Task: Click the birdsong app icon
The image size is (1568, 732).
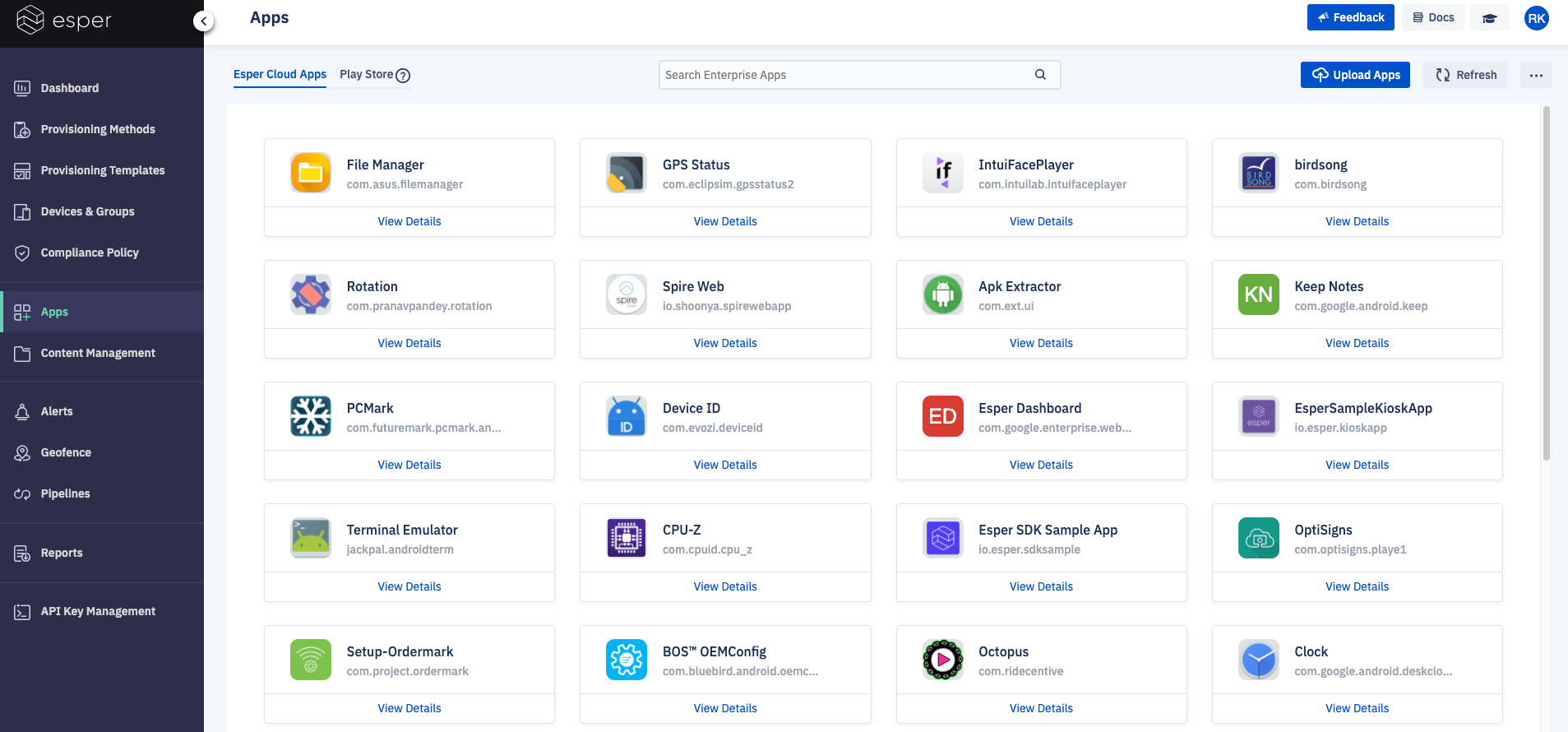Action: [1259, 173]
